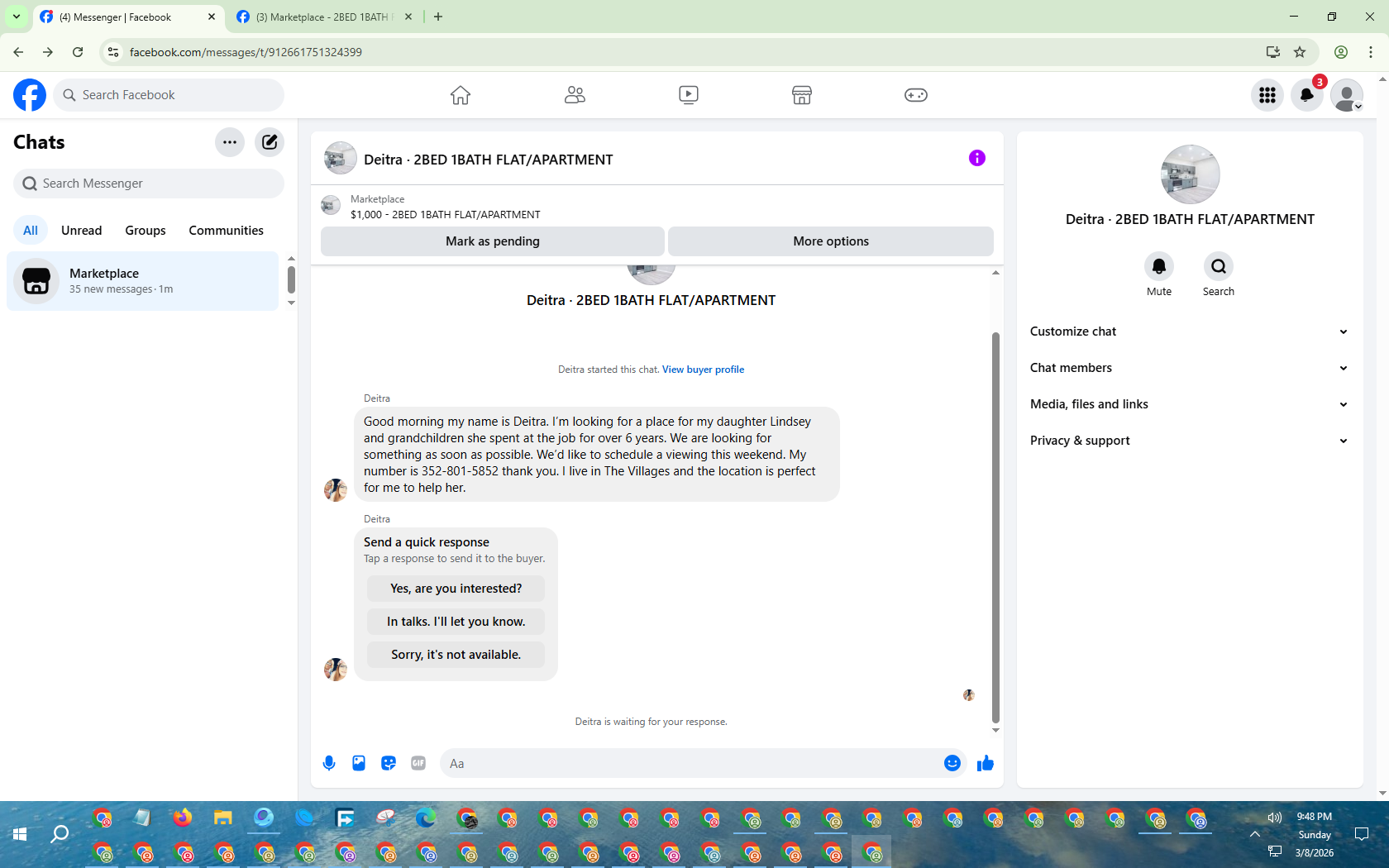The height and width of the screenshot is (868, 1389).
Task: Click the Search Messenger field
Action: pos(149,184)
